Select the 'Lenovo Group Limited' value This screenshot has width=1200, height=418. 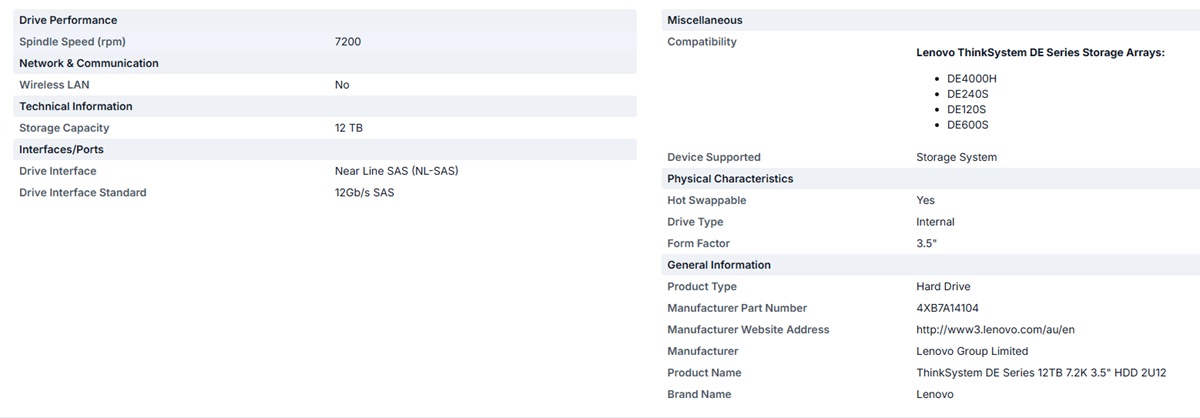(x=972, y=351)
